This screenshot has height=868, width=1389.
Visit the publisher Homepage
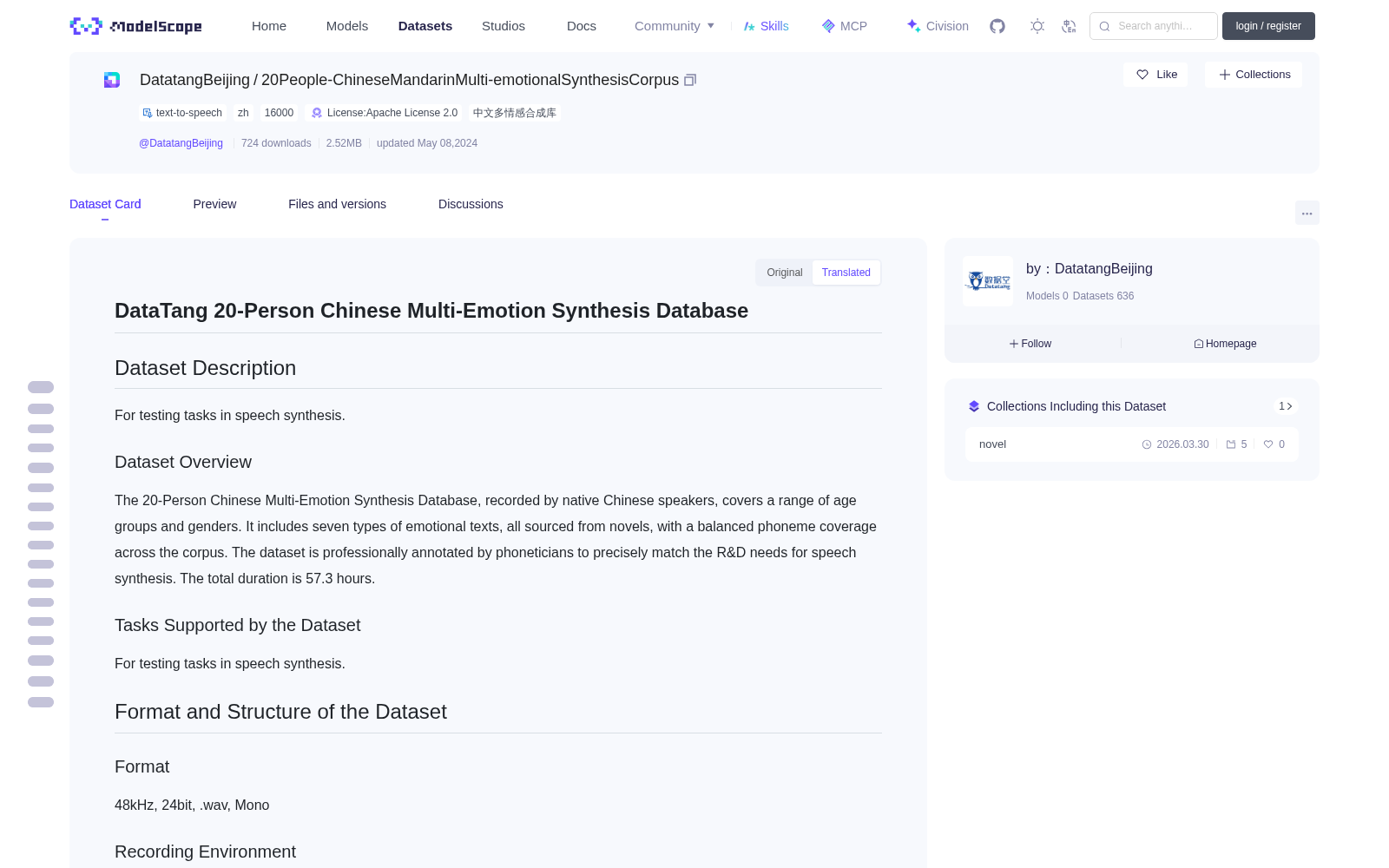[x=1225, y=344]
